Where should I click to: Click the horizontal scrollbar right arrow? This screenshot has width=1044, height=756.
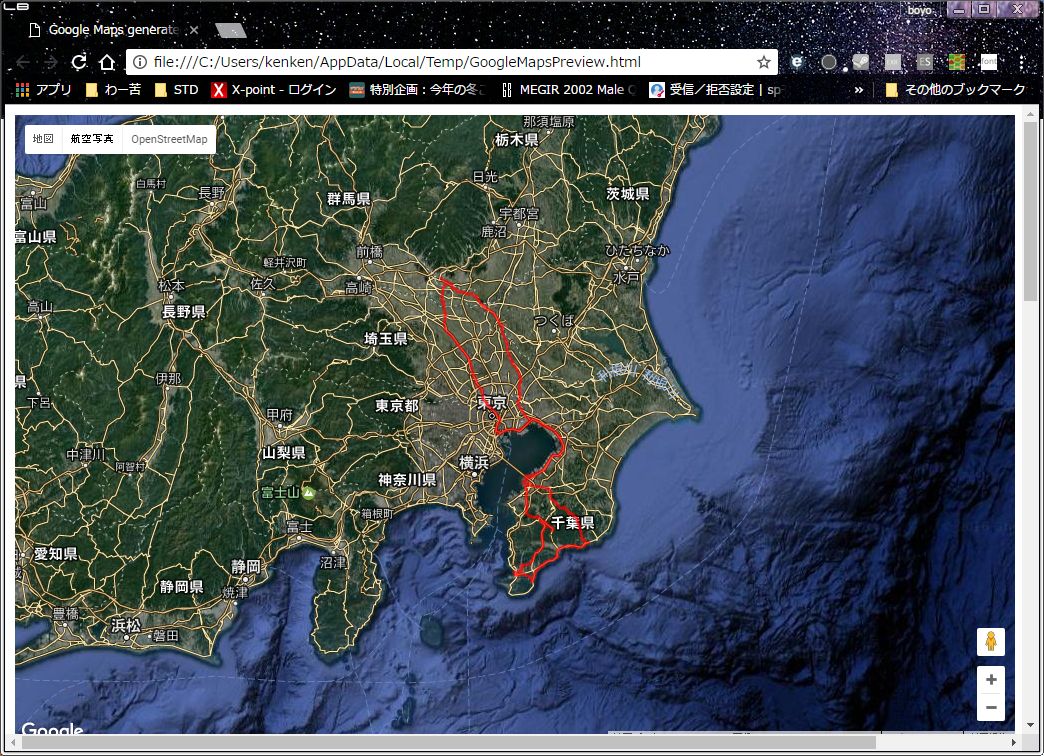(1013, 742)
